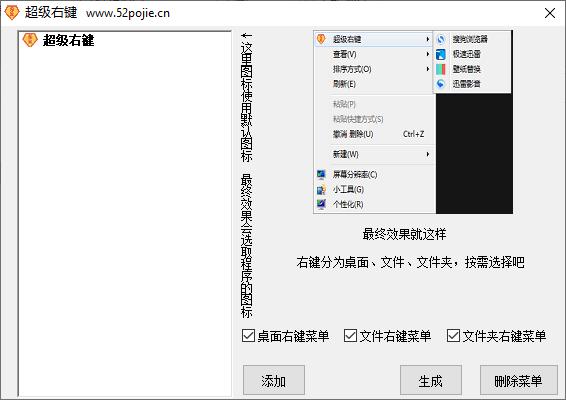Click the vertical note 最终效果会选取程序的图标
Screen dimensions: 566x400
tap(247, 246)
